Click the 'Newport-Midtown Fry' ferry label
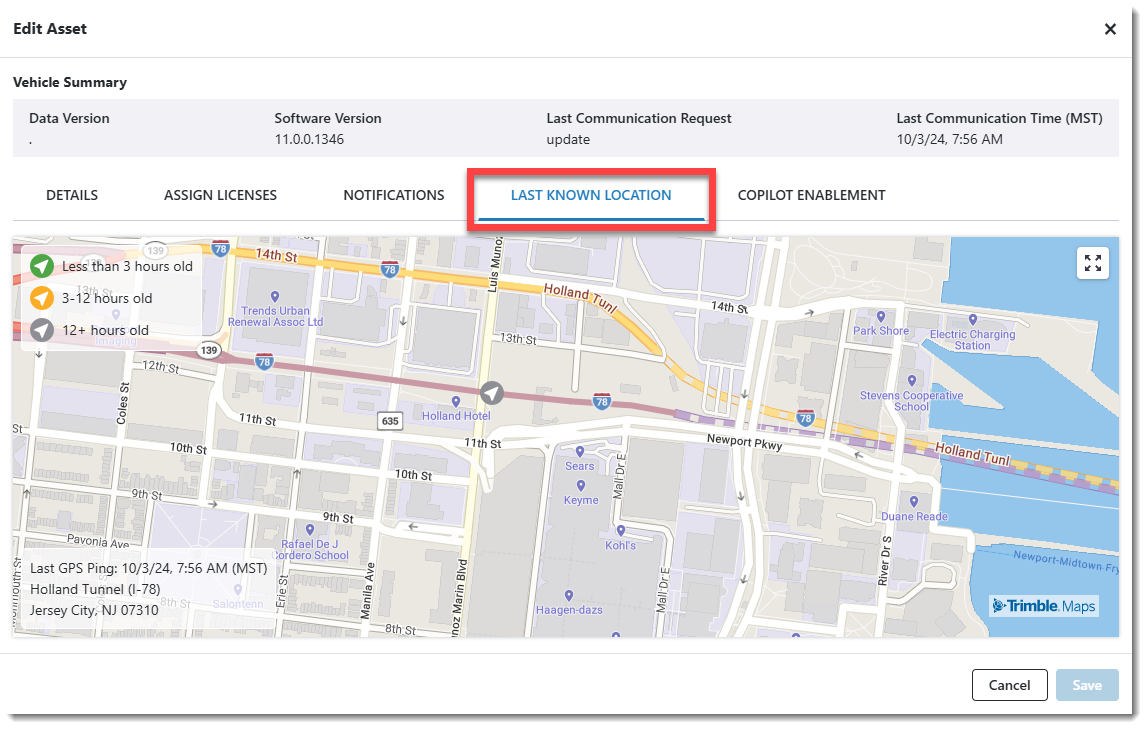Image resolution: width=1147 pixels, height=729 pixels. click(x=1066, y=562)
